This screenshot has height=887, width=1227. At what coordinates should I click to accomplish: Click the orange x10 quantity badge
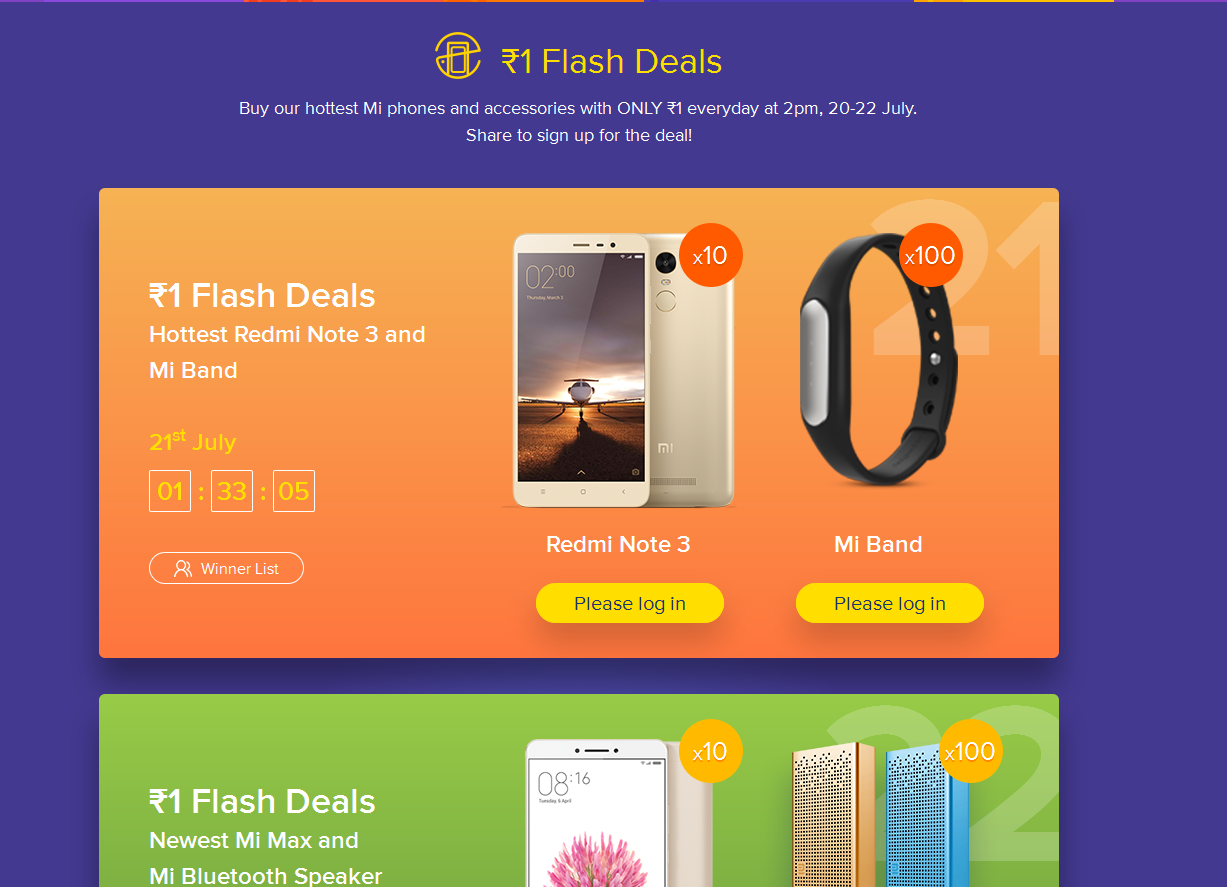click(x=710, y=255)
